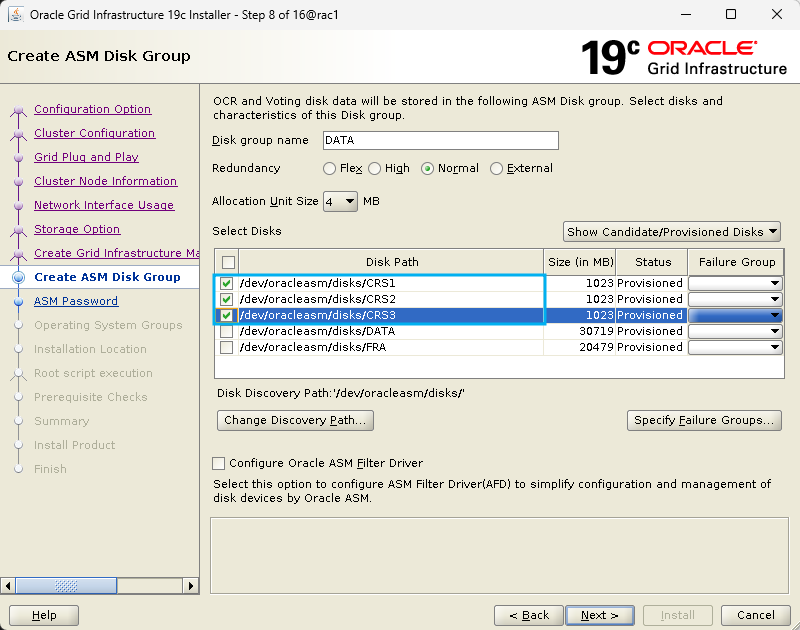The image size is (800, 630).
Task: Open the Allocation Unit Size dropdown
Action: click(x=340, y=201)
